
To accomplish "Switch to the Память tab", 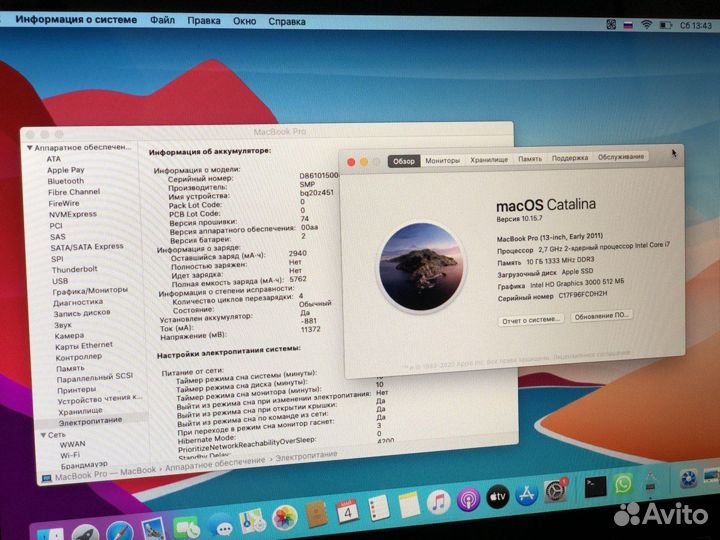I will 530,159.
